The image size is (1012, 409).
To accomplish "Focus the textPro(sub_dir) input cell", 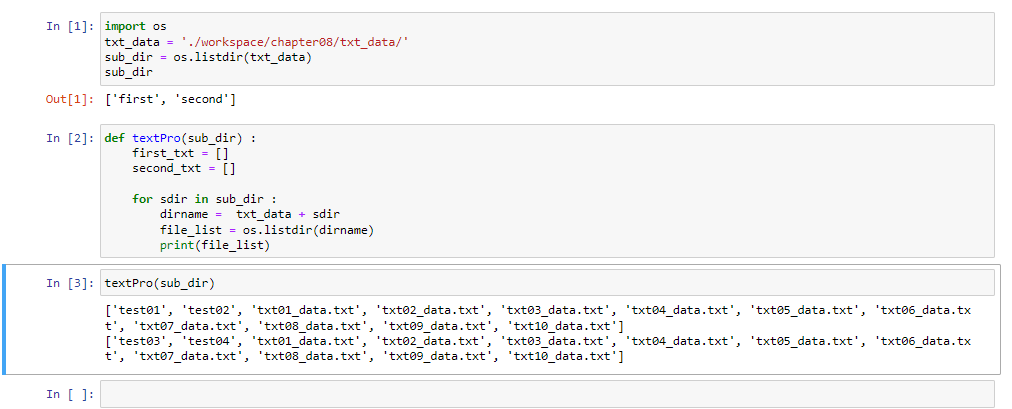I will pyautogui.click(x=547, y=283).
